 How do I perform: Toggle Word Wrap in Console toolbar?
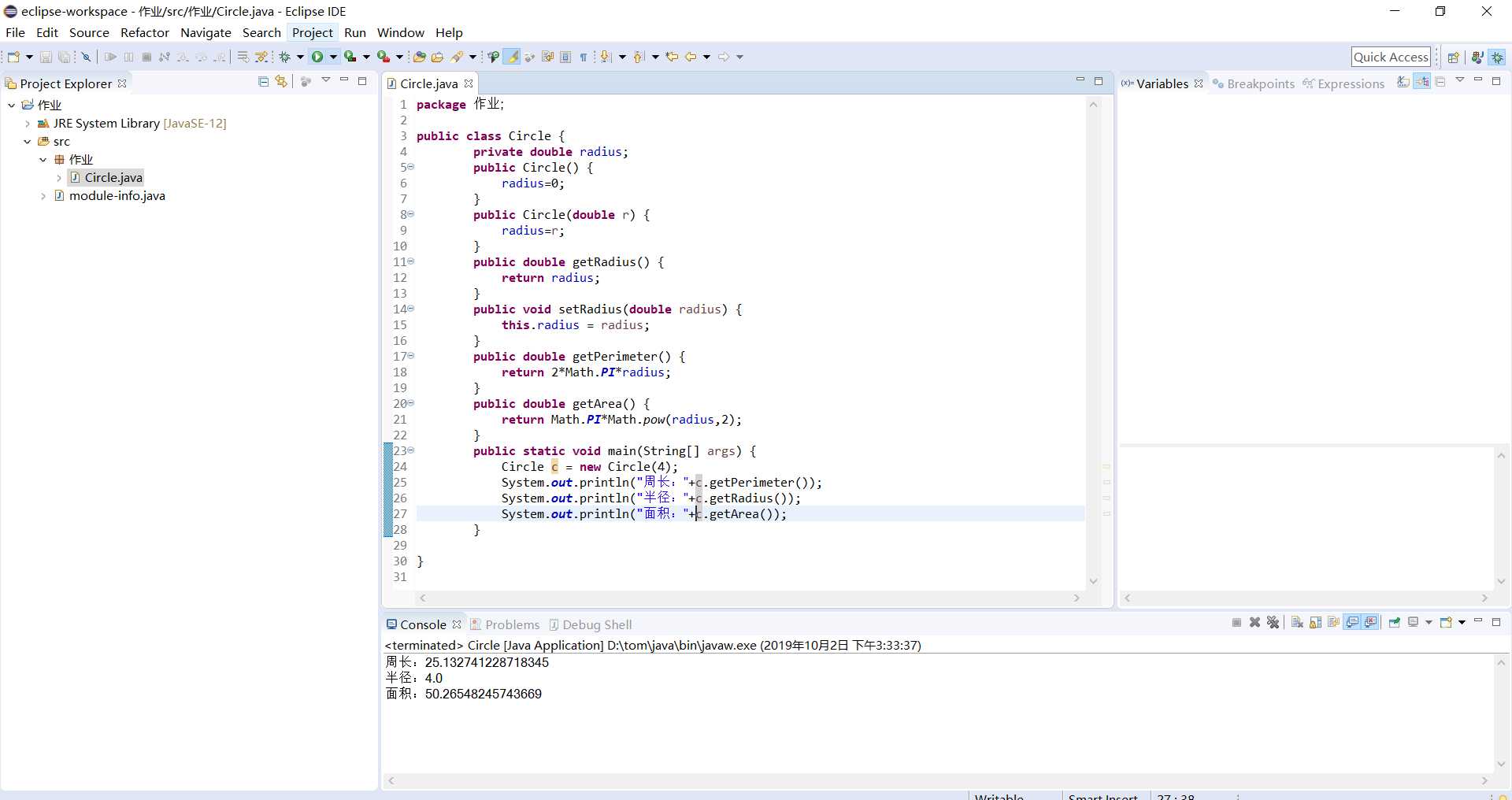[x=1333, y=622]
